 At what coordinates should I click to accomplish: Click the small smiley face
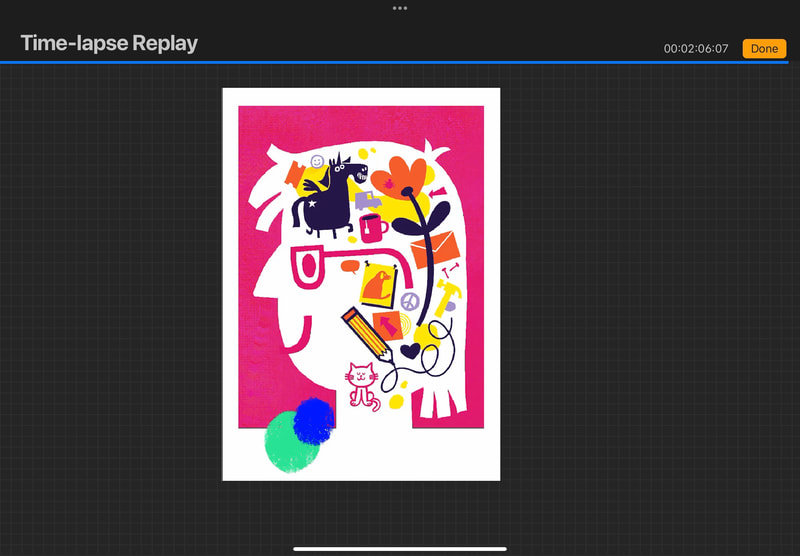pyautogui.click(x=317, y=161)
